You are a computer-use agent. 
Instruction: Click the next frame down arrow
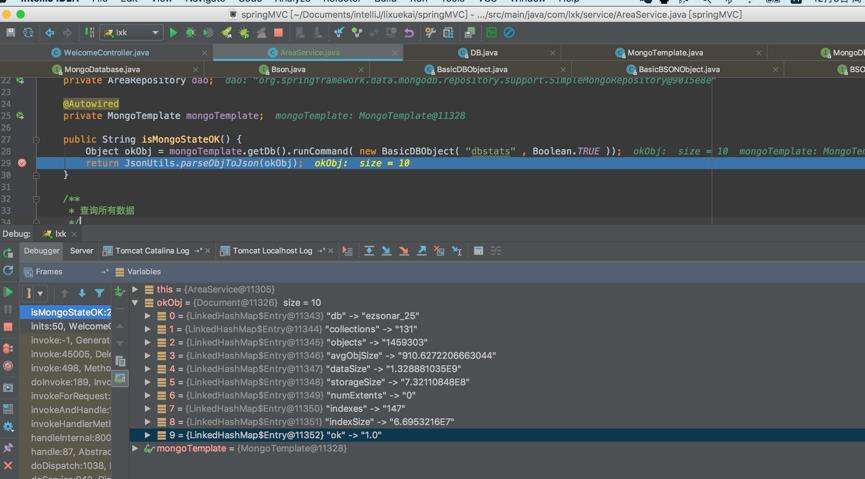click(x=82, y=293)
